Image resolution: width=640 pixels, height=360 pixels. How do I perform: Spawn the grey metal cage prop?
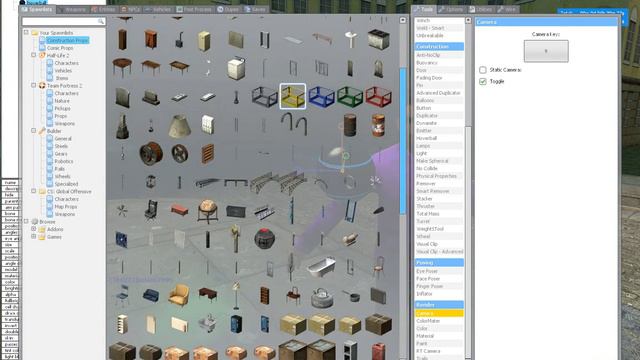(x=264, y=96)
